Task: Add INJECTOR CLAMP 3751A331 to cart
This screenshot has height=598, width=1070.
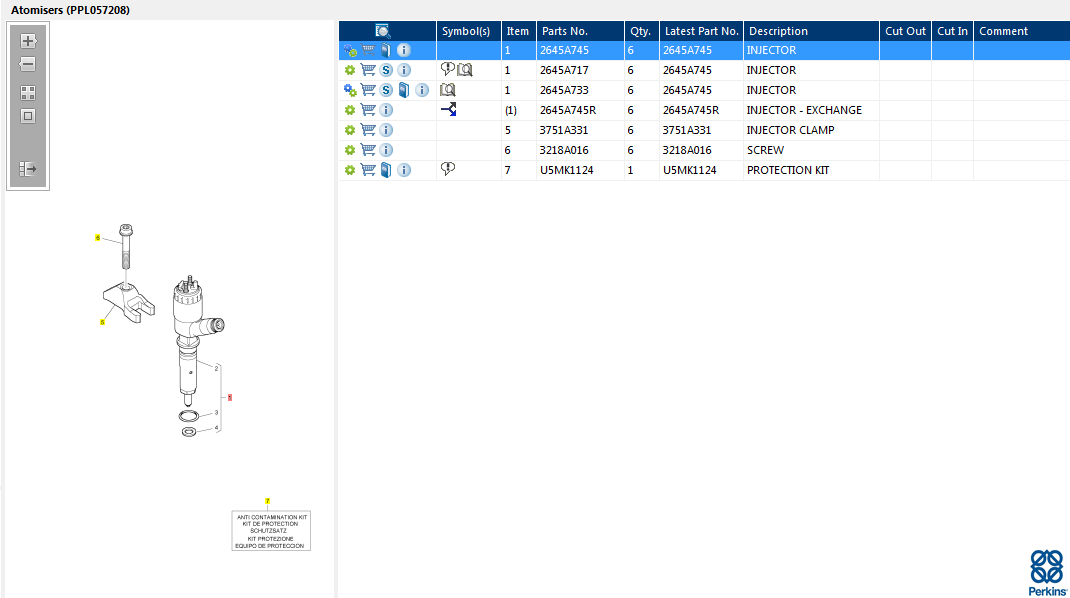Action: 368,130
